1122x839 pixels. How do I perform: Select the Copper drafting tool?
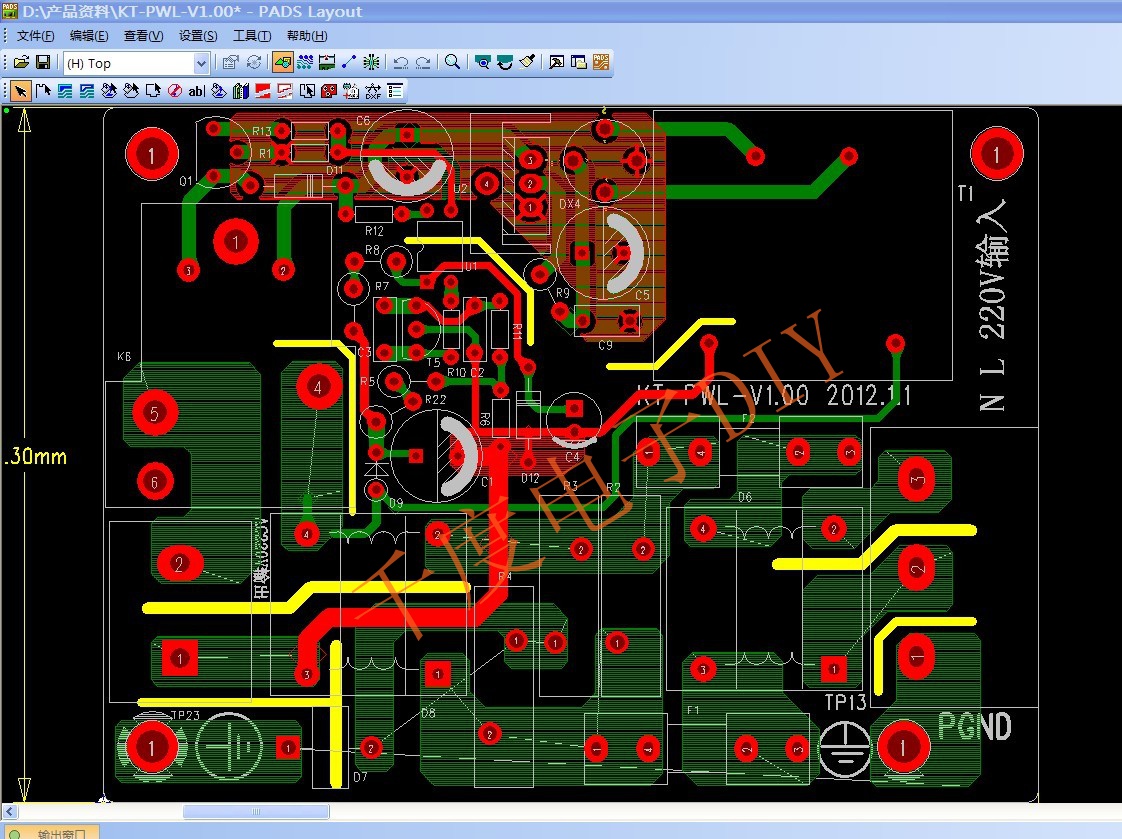tap(65, 91)
